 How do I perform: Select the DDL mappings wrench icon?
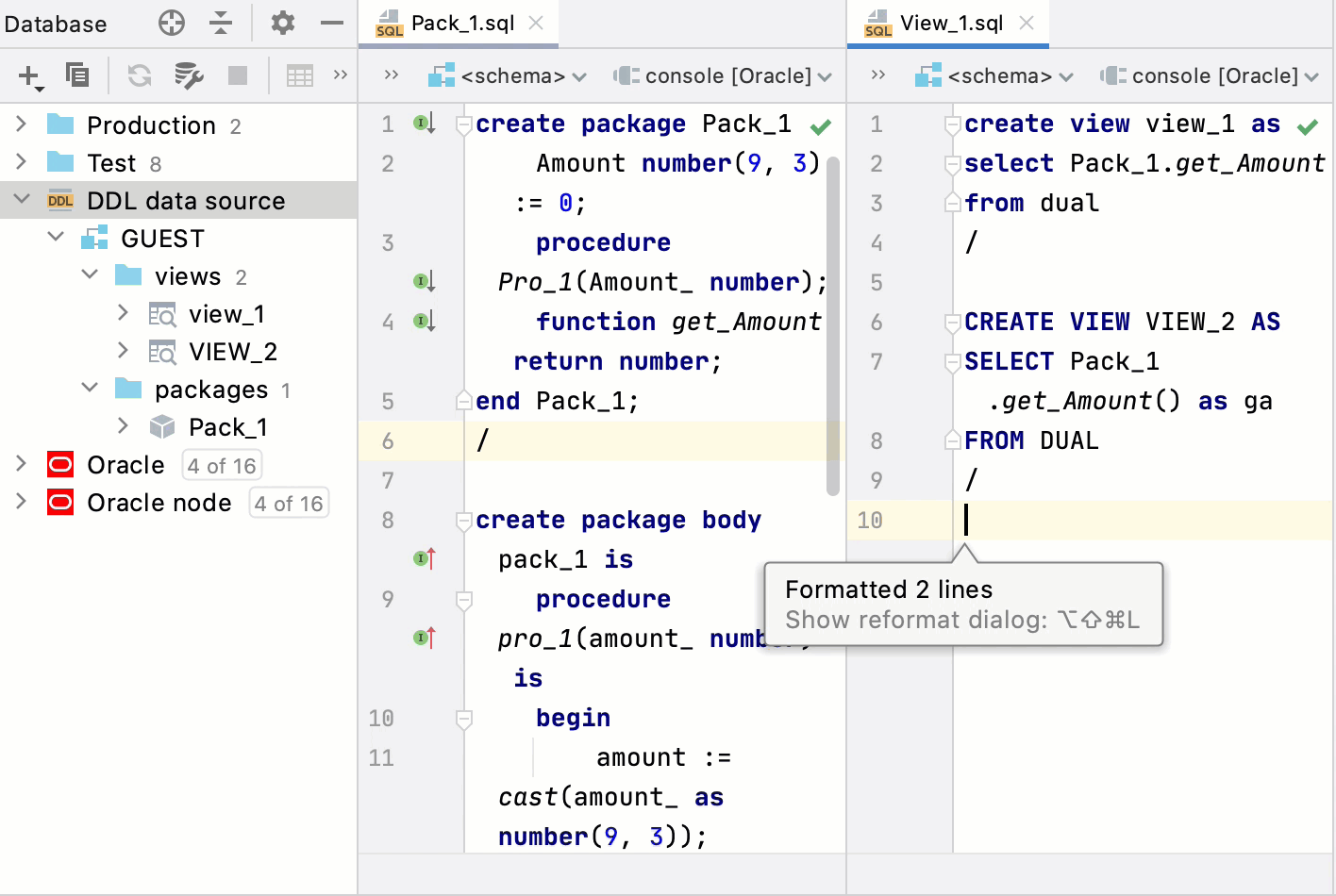pyautogui.click(x=187, y=75)
